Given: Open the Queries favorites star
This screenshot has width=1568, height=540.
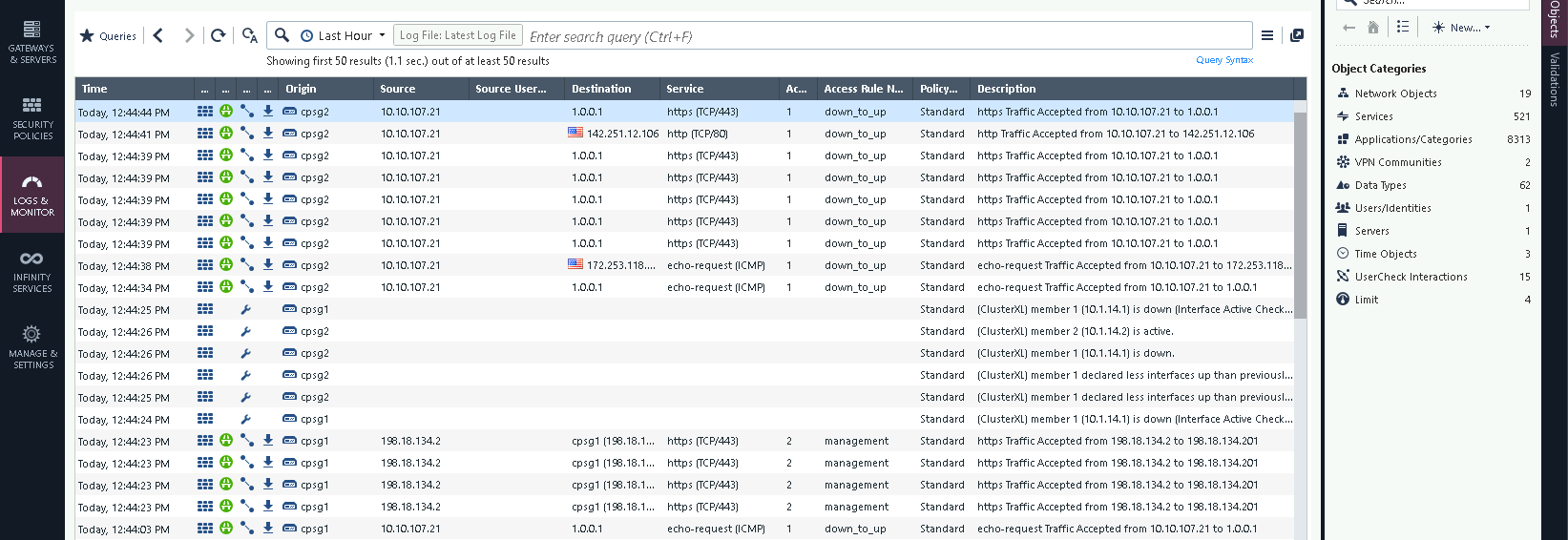Looking at the screenshot, I should pos(88,36).
